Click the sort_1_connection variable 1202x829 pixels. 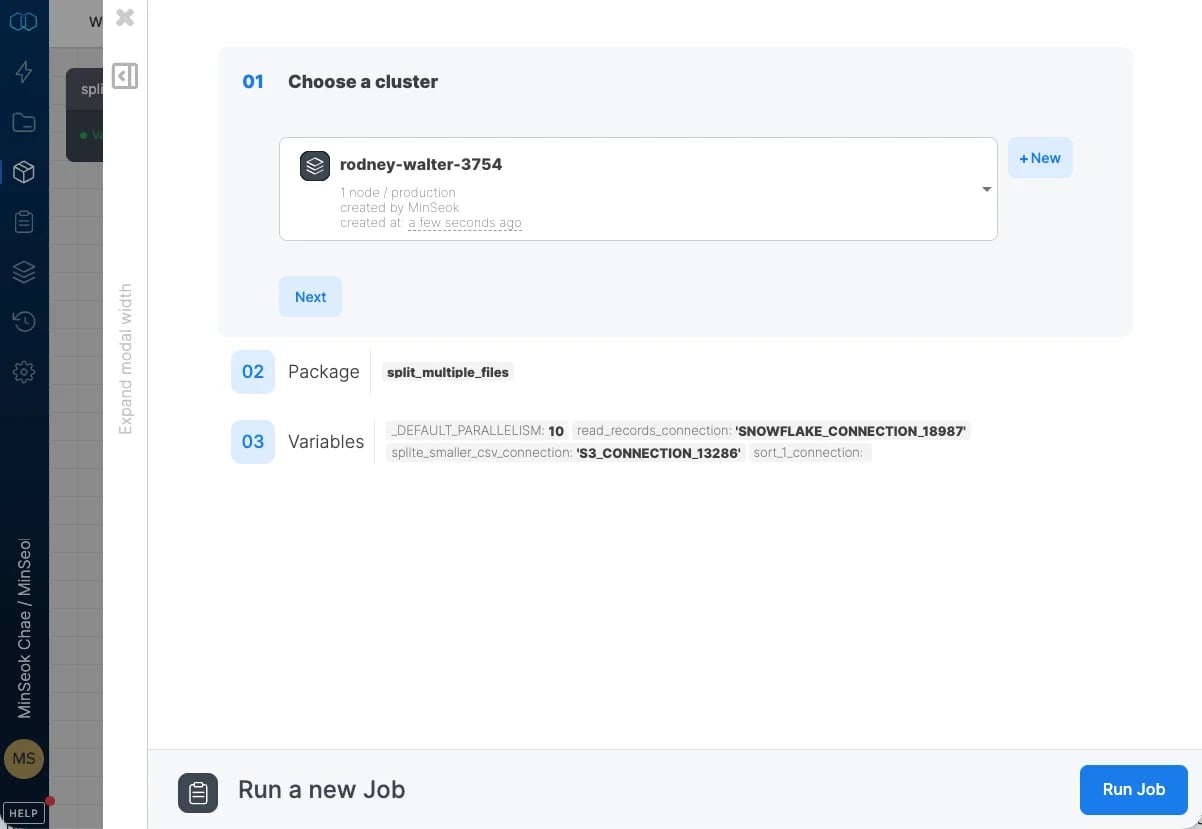coord(809,453)
